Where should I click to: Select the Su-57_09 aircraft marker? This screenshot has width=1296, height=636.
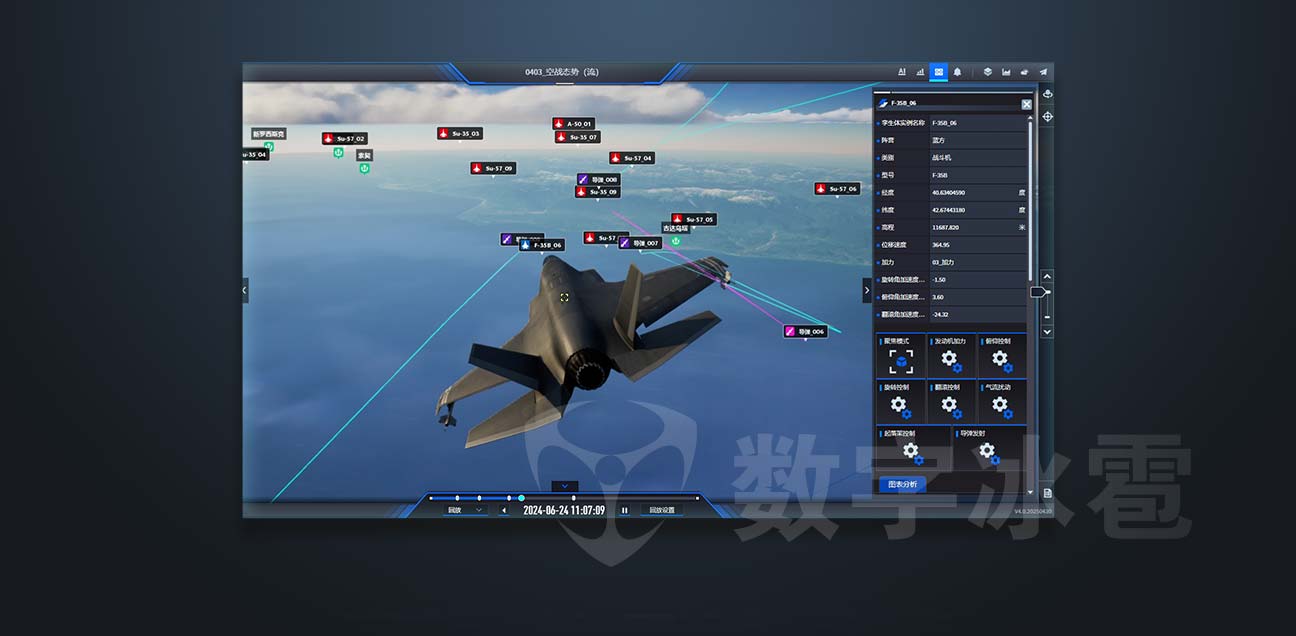493,168
